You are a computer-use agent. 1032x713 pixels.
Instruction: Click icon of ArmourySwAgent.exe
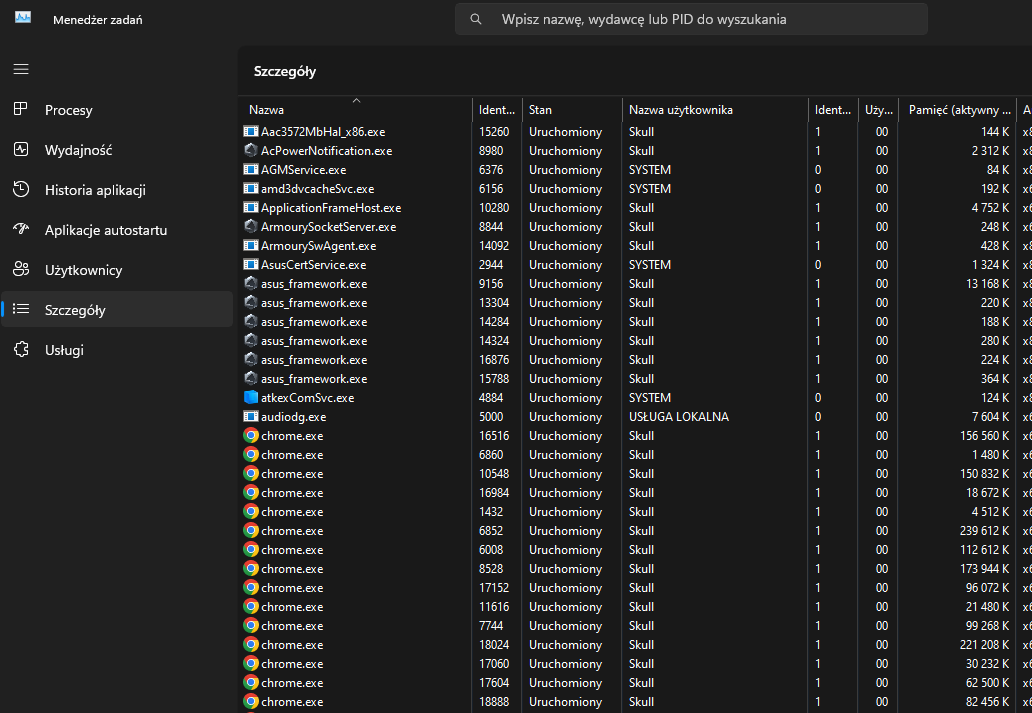point(251,246)
